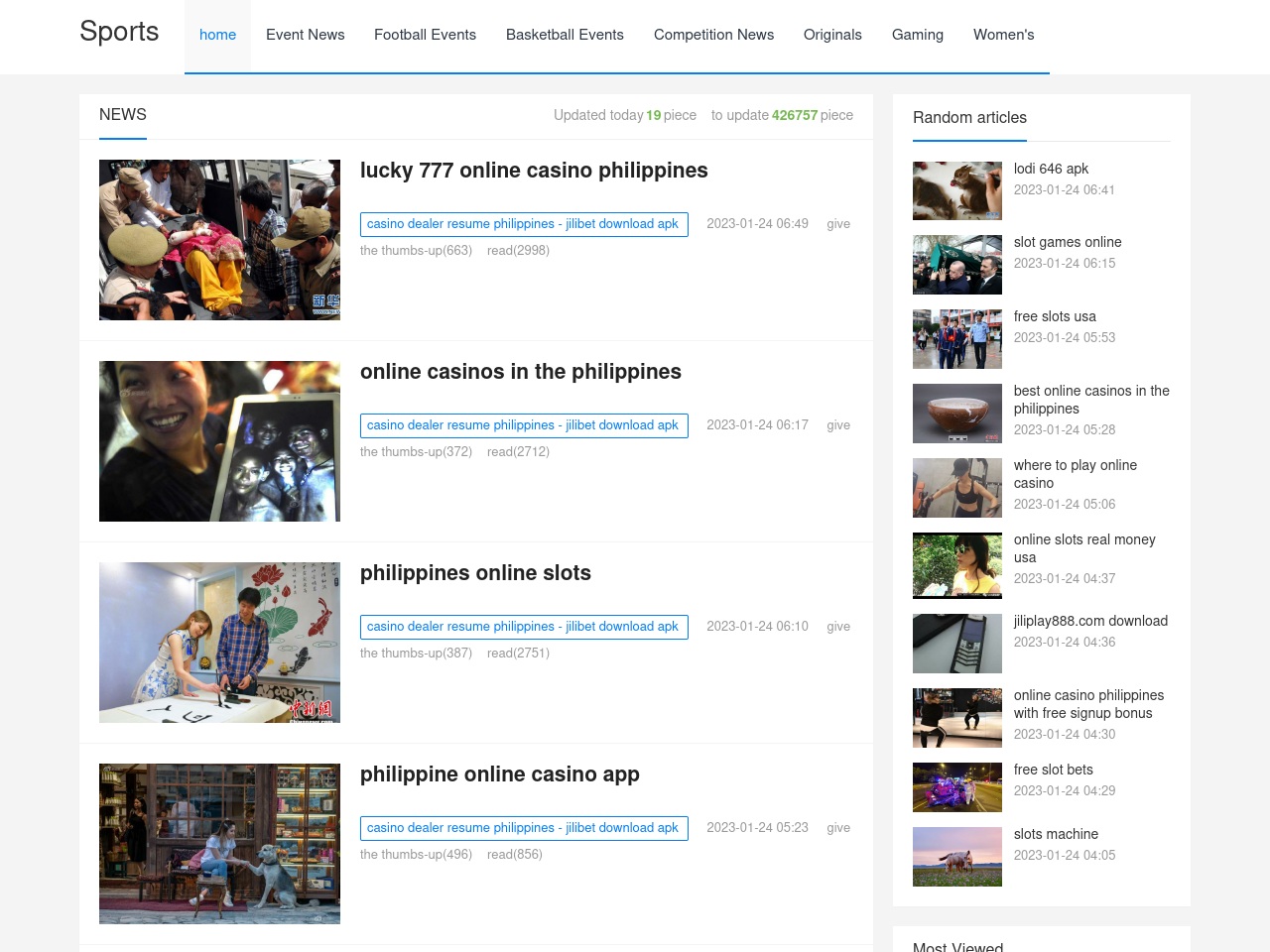Image resolution: width=1270 pixels, height=952 pixels.
Task: Open the Women's nav item
Action: [1003, 35]
